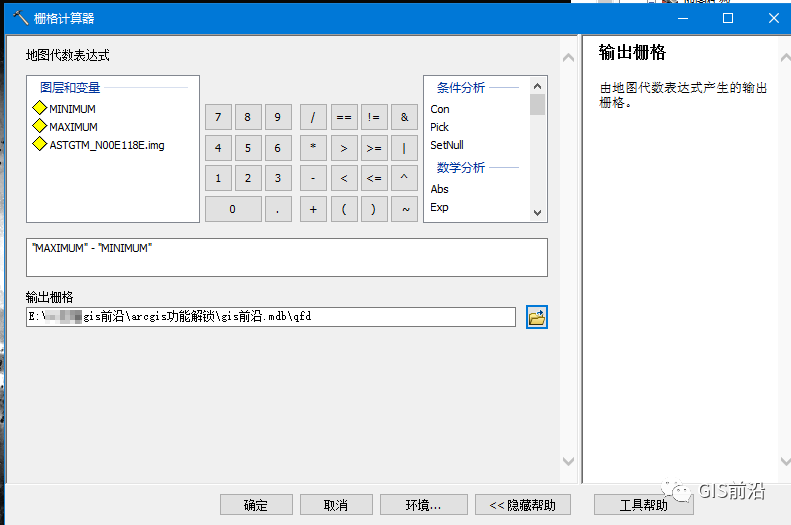791x525 pixels.
Task: Click the <= operator button
Action: point(374,178)
